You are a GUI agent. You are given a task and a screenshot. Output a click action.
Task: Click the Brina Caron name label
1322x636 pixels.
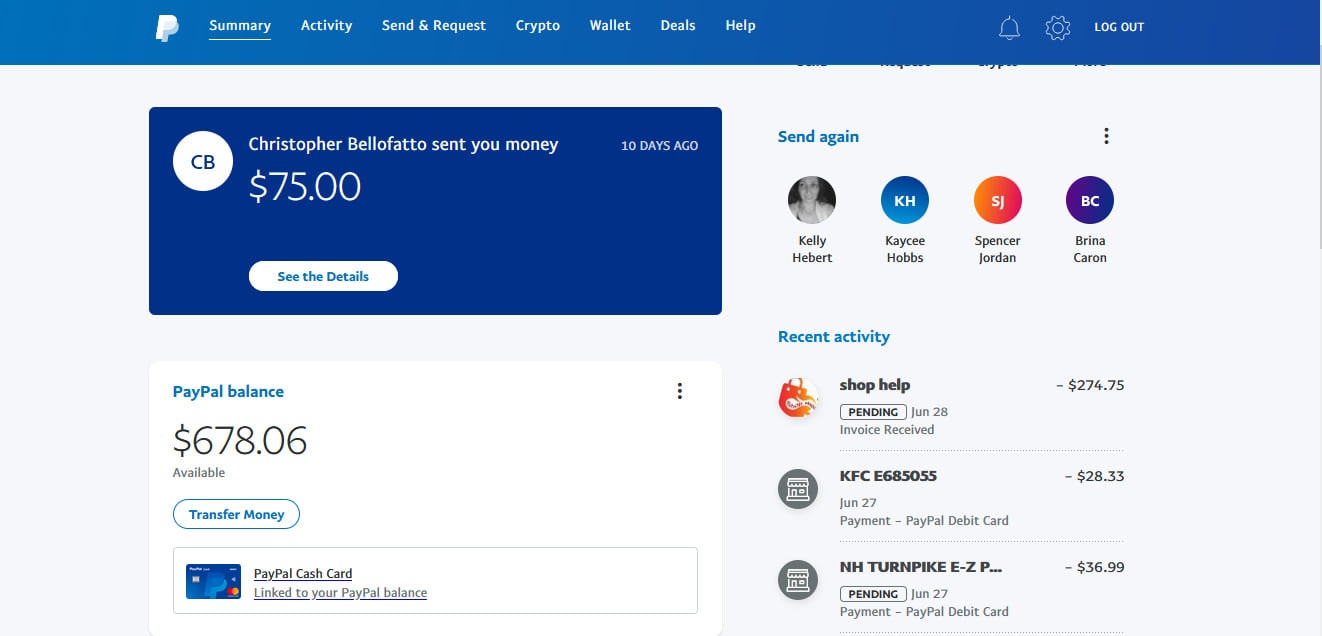[x=1090, y=249]
